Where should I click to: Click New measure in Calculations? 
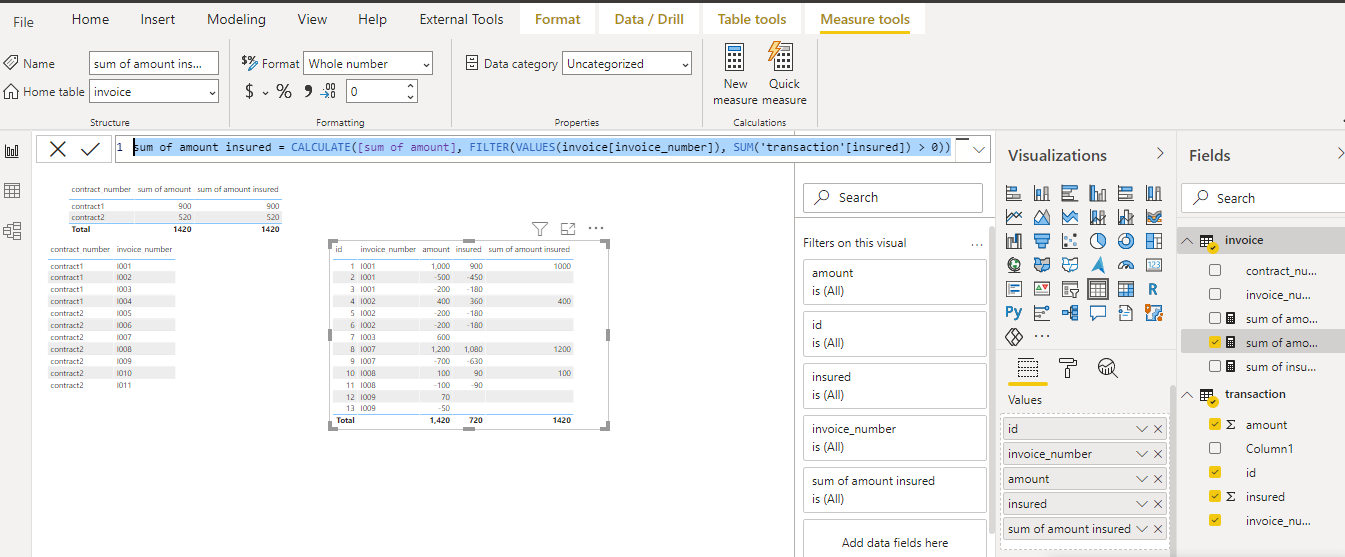[x=735, y=74]
